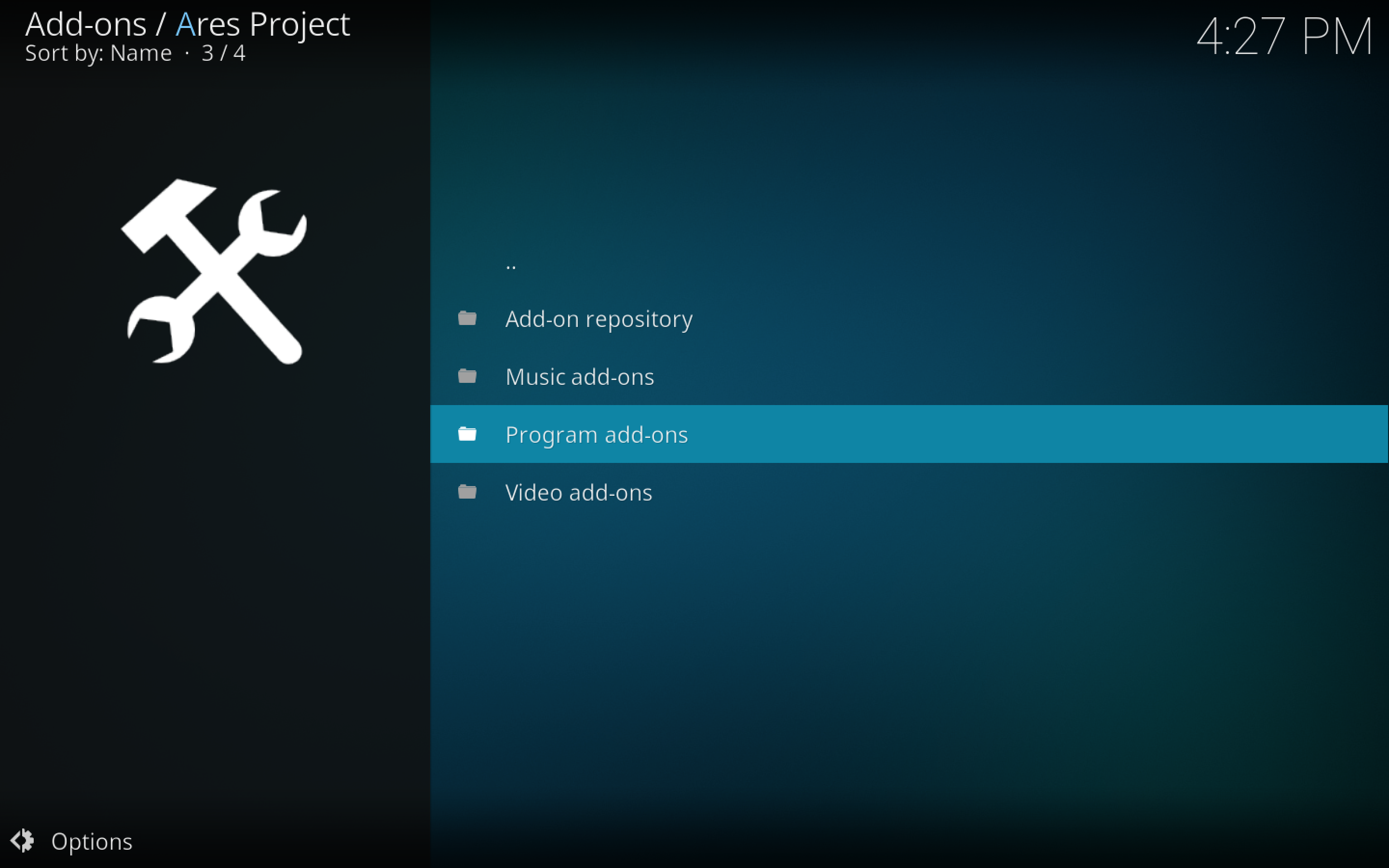Navigate up using the parent directory
The height and width of the screenshot is (868, 1389).
pos(512,261)
